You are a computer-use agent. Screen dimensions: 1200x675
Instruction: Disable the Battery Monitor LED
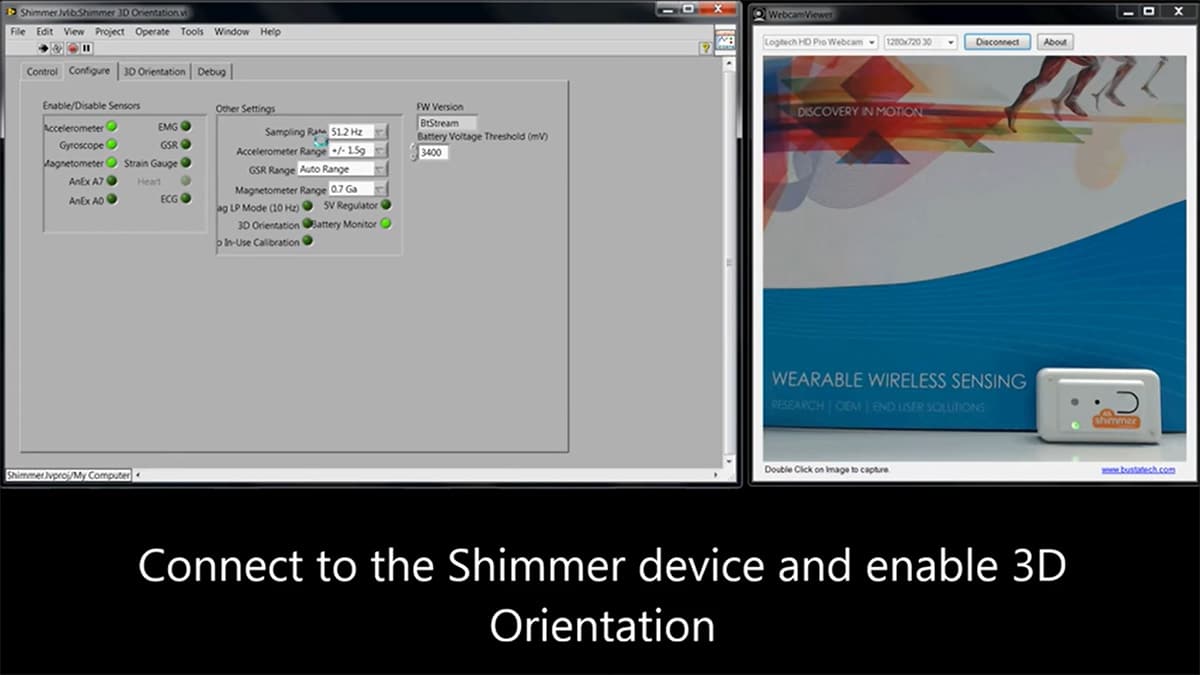386,224
